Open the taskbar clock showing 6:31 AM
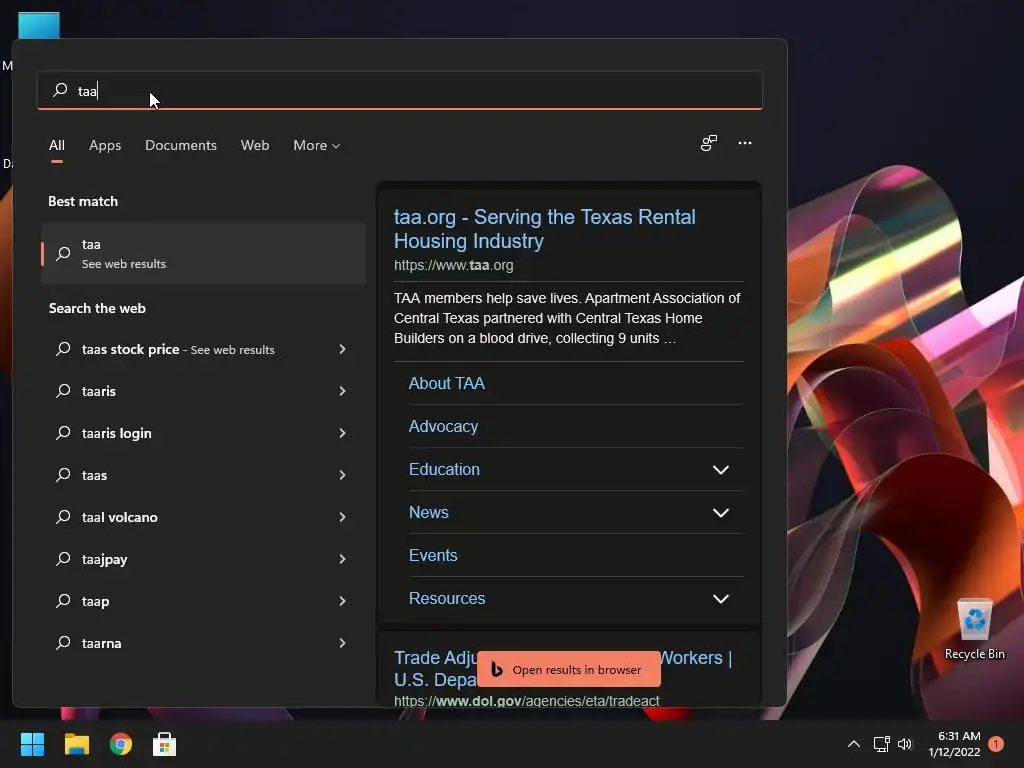Screen dimensions: 1024x768 tap(954, 744)
